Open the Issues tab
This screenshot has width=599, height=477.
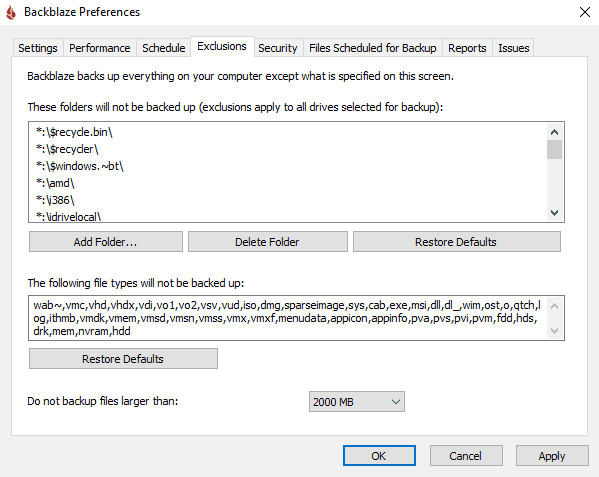(x=513, y=48)
